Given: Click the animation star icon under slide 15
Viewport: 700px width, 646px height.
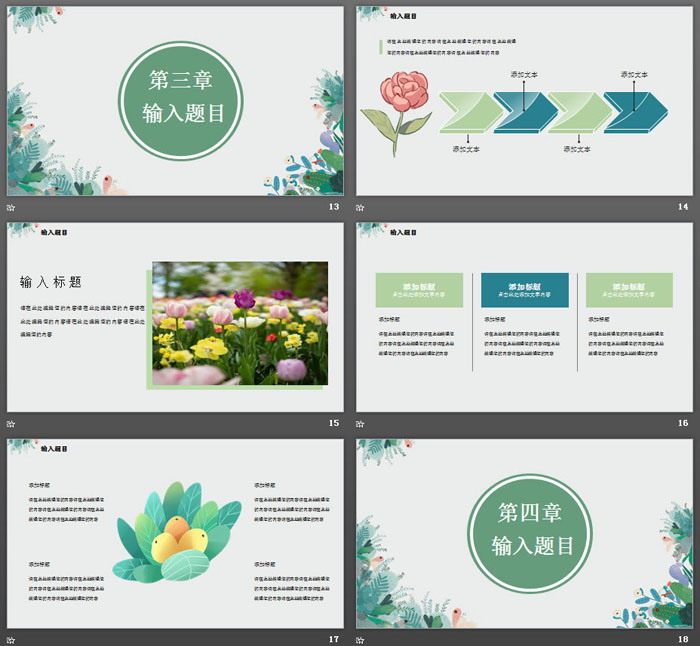Looking at the screenshot, I should pyautogui.click(x=11, y=424).
